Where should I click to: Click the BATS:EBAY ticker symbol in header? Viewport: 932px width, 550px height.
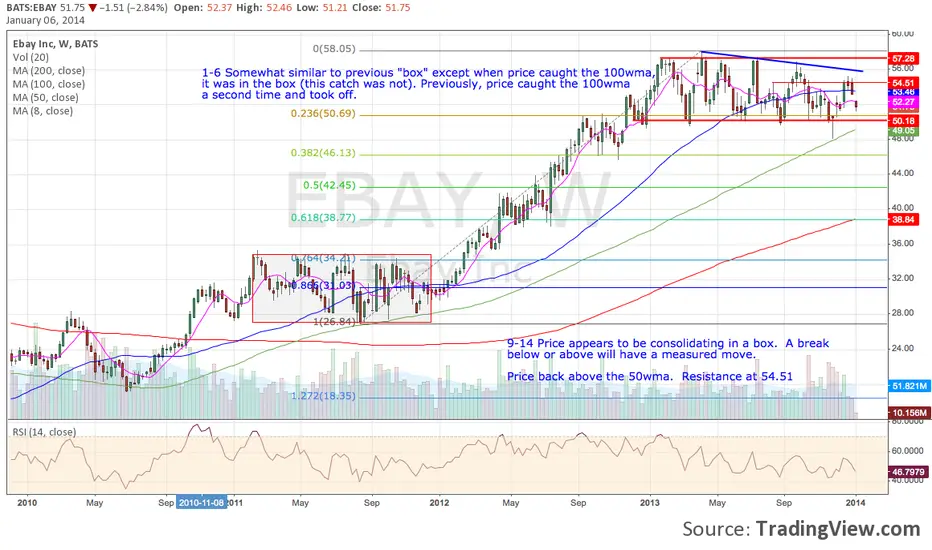(32, 8)
